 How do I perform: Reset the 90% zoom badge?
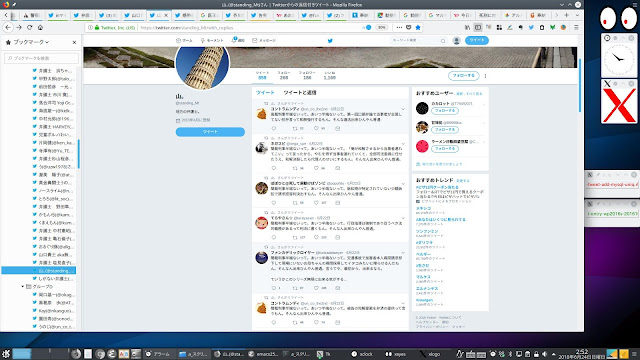[x=381, y=27]
